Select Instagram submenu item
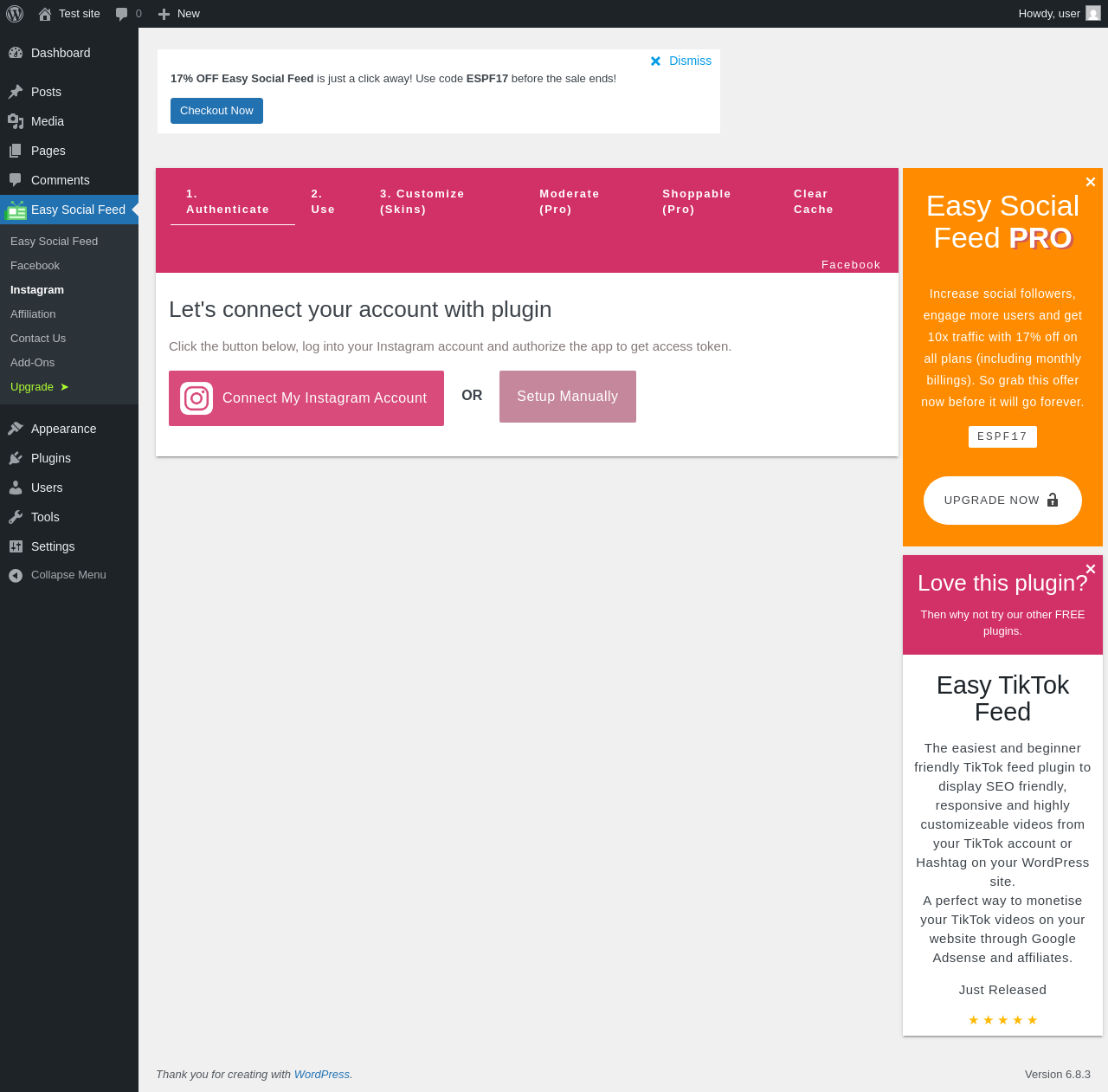1108x1092 pixels. click(69, 290)
